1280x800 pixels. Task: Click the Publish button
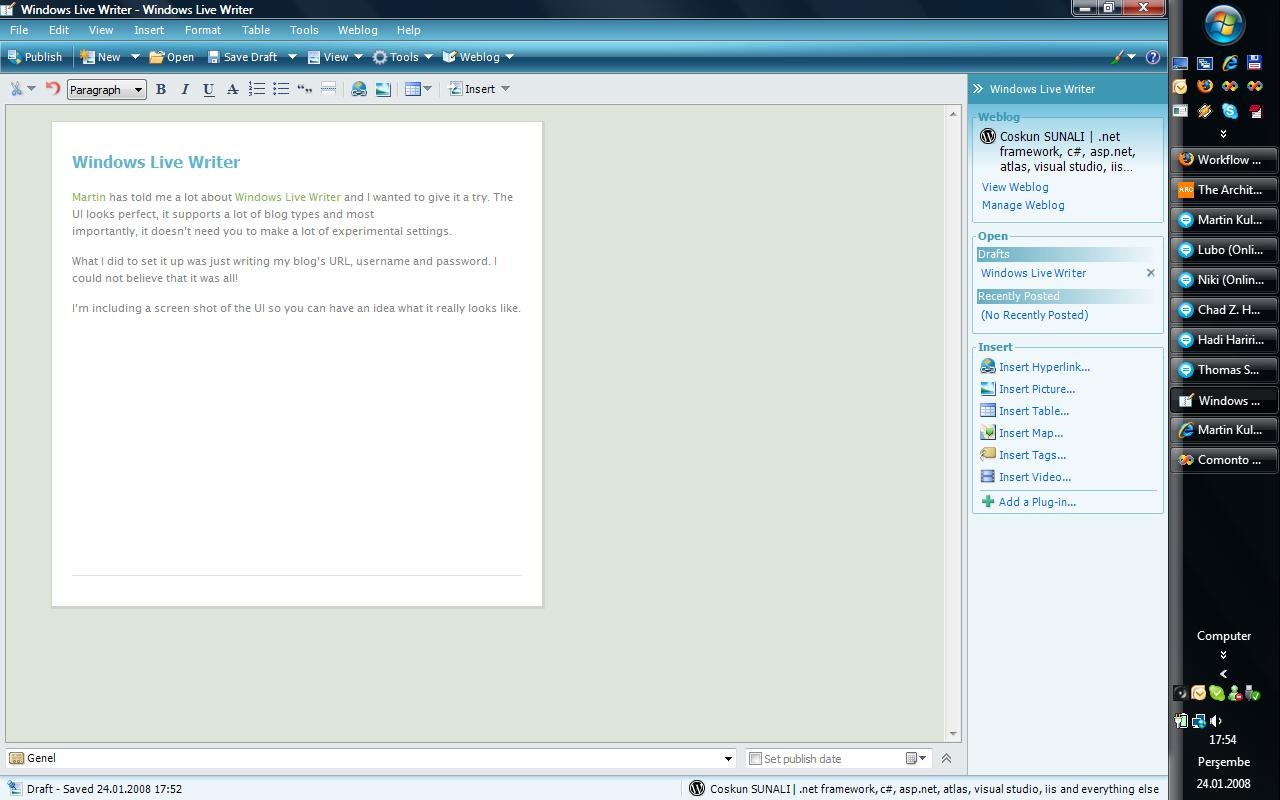pos(35,57)
